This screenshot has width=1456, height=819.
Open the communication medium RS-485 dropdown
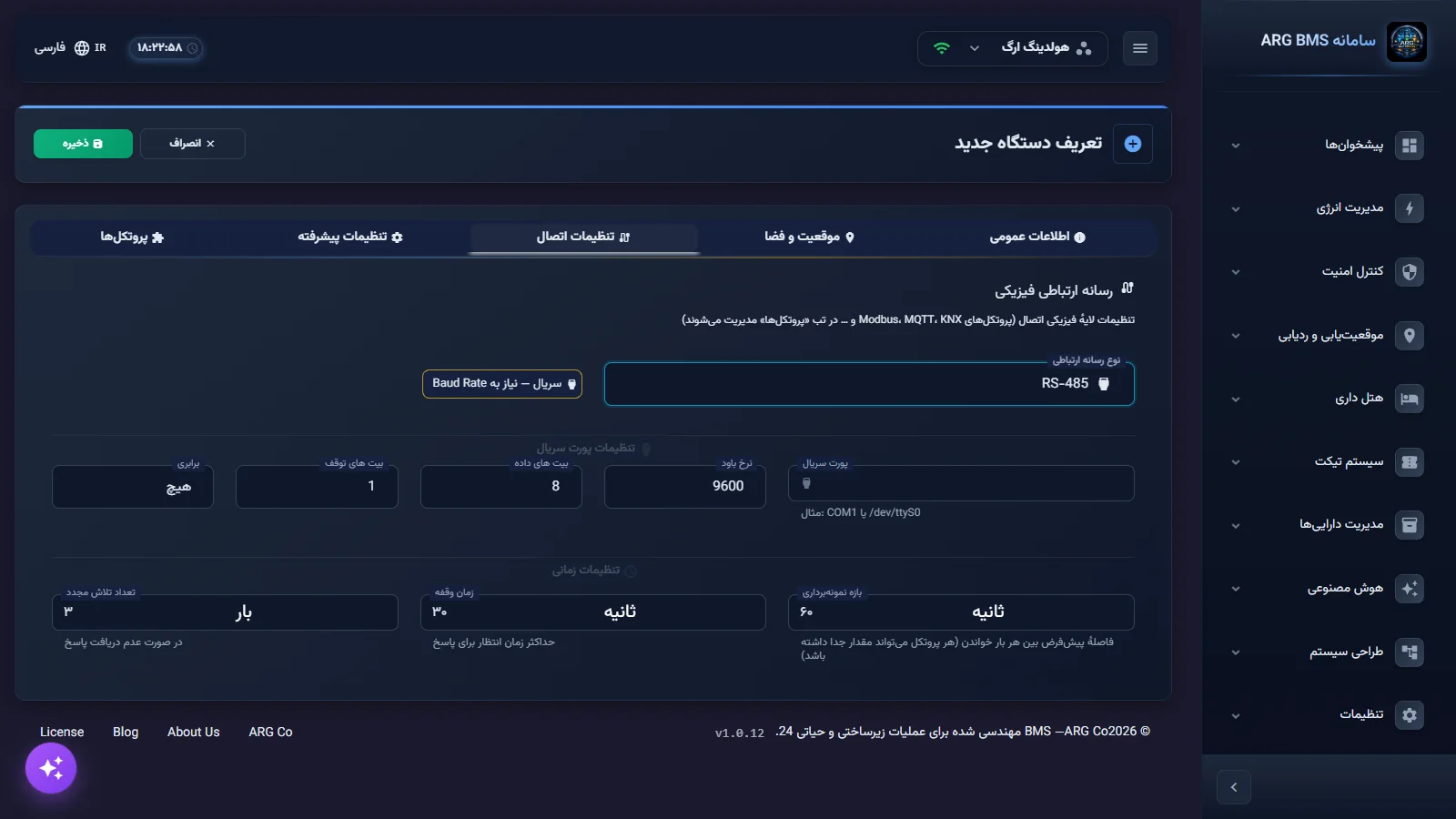[869, 384]
